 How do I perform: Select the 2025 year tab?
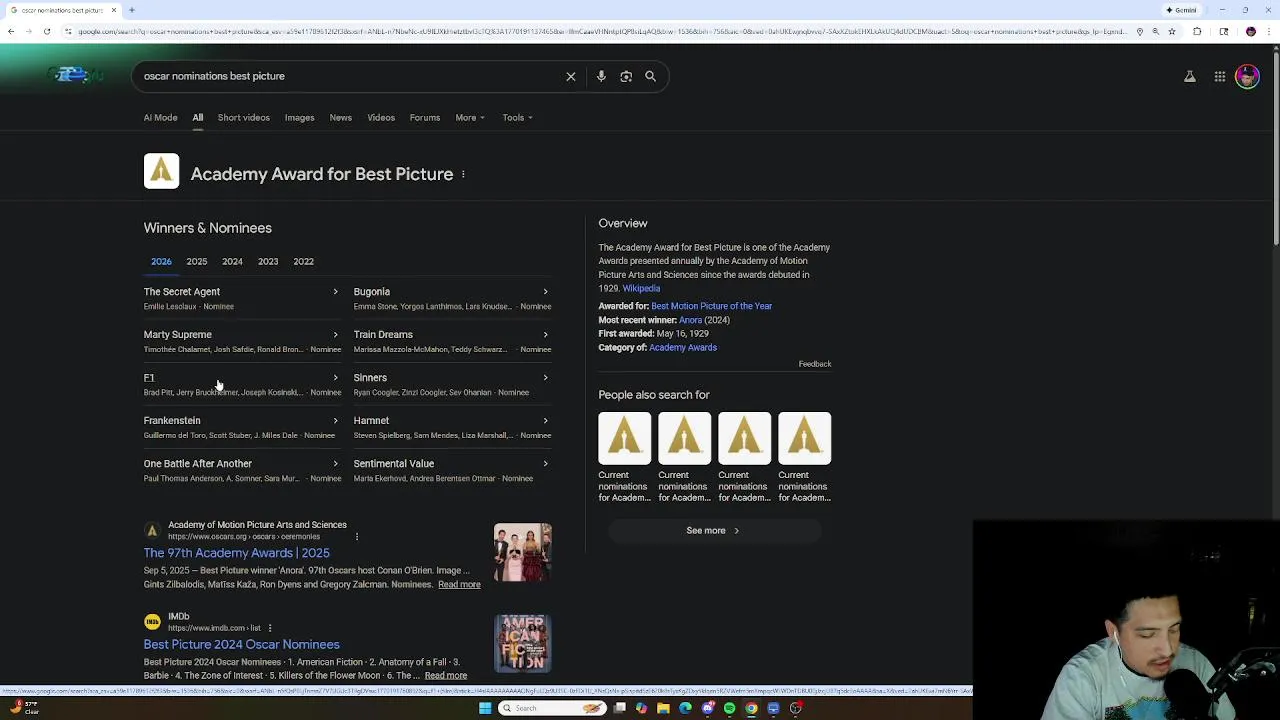click(197, 262)
